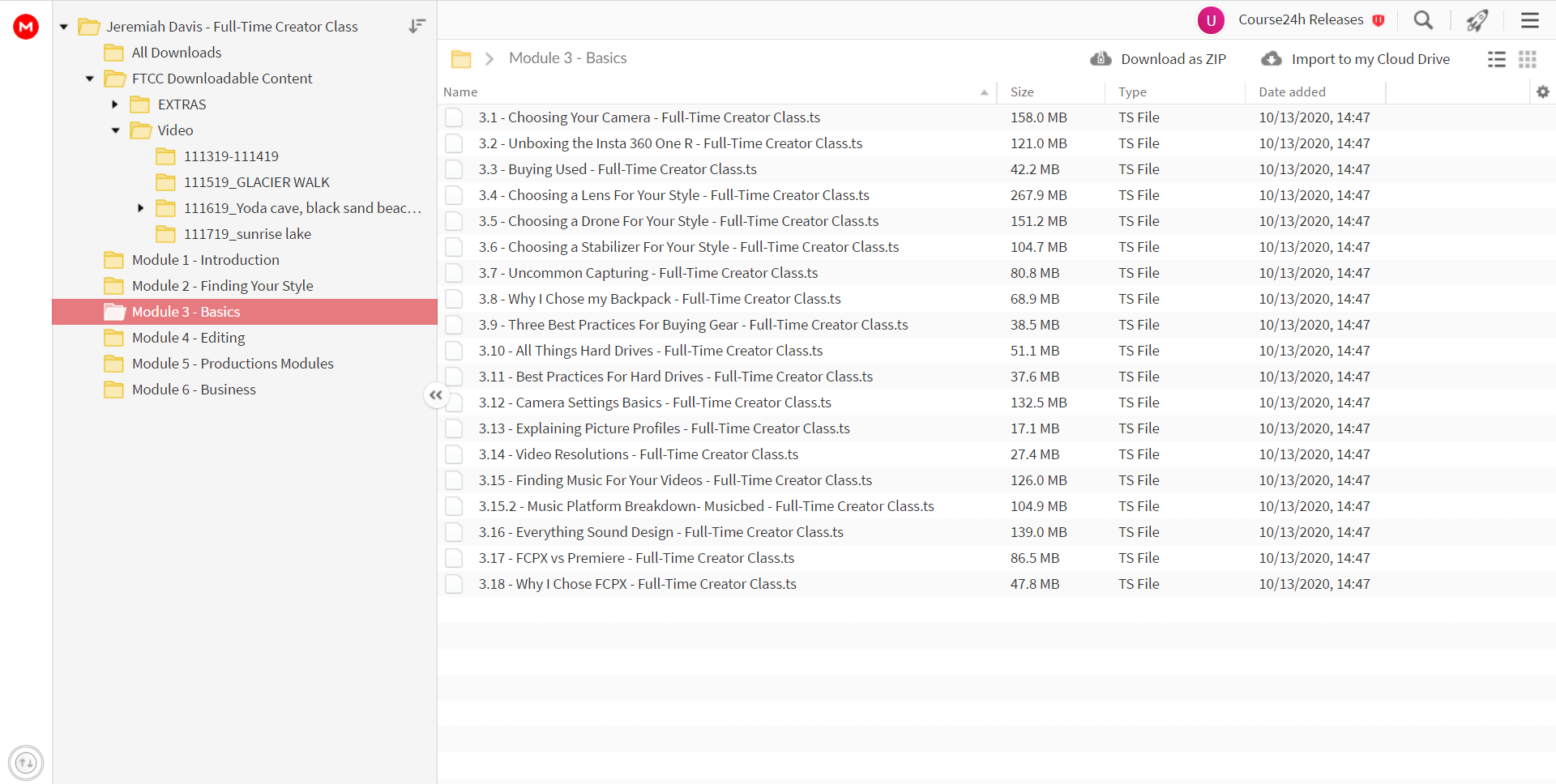Tick checkbox for 3.1 Choosing Your Camera

454,117
